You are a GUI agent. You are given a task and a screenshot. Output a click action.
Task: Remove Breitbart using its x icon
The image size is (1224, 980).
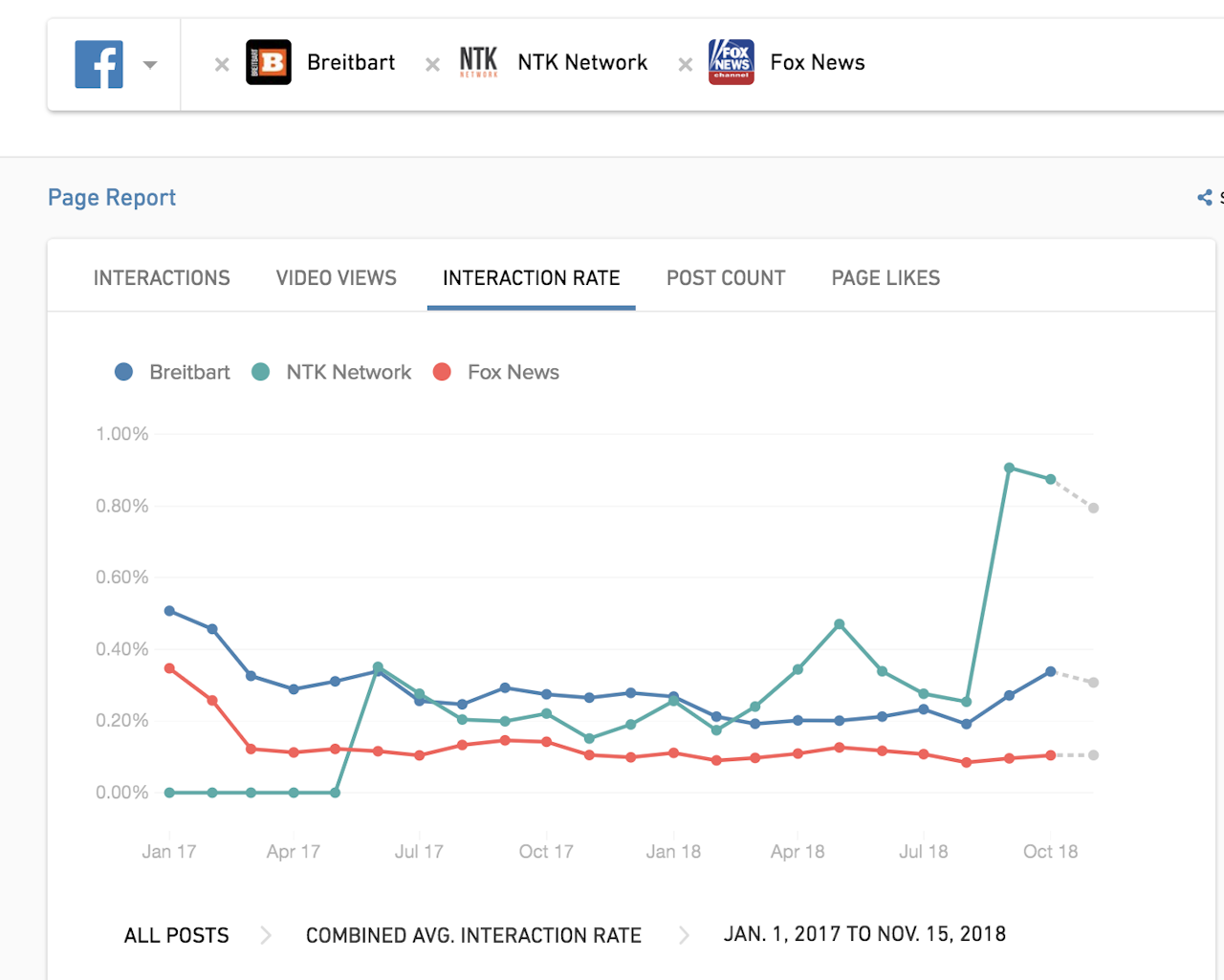click(x=221, y=63)
